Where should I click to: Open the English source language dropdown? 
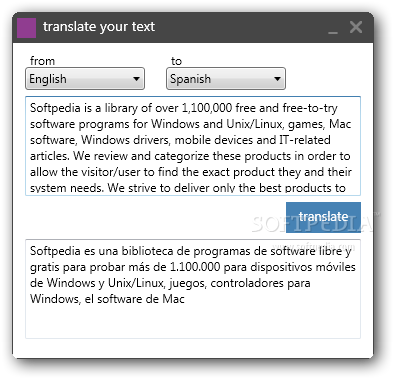pyautogui.click(x=85, y=79)
